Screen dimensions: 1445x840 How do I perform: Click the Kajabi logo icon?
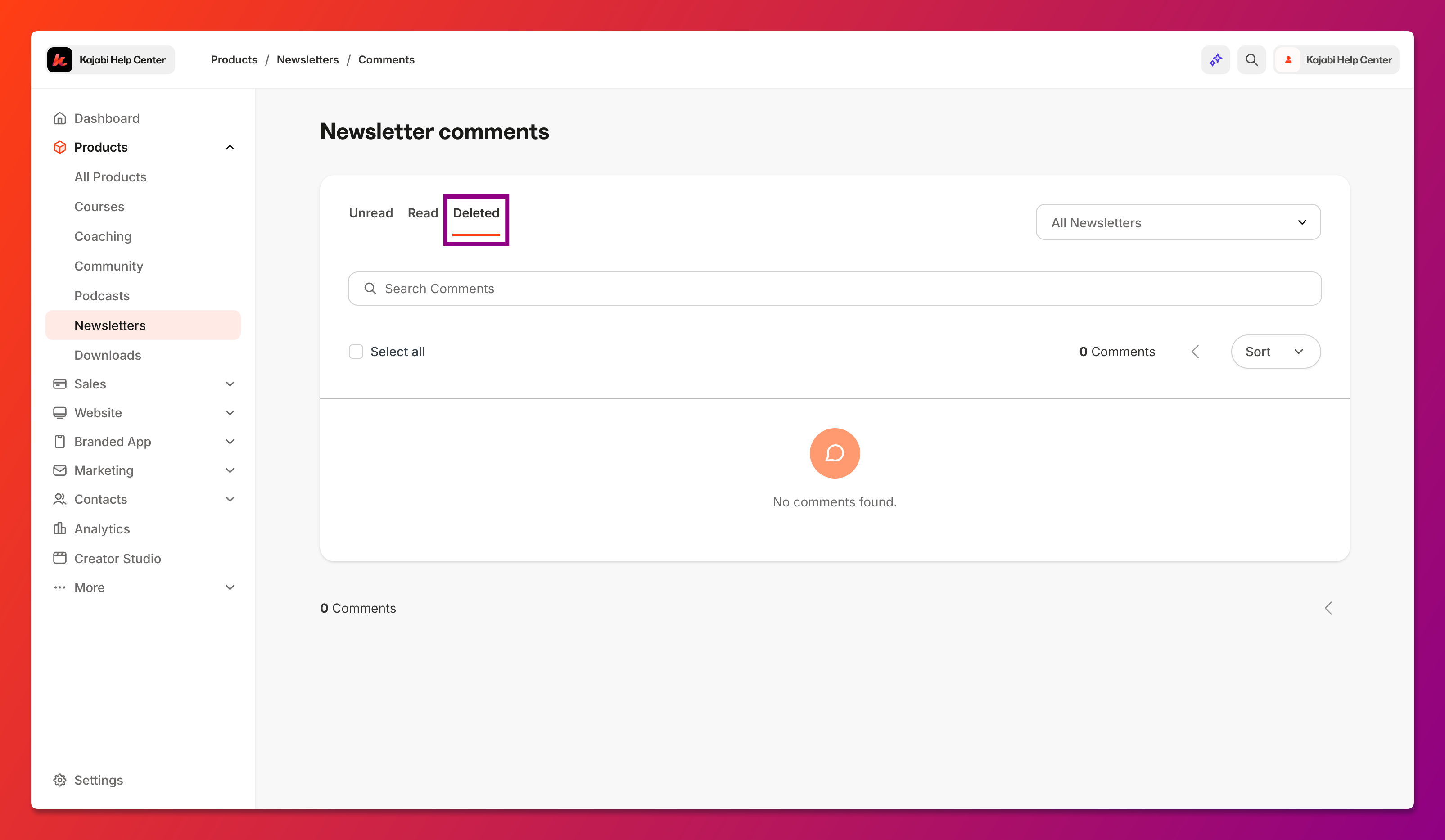(59, 59)
